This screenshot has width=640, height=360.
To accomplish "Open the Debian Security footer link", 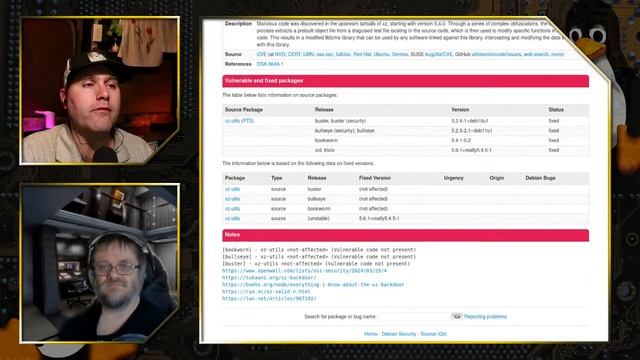I will (399, 334).
